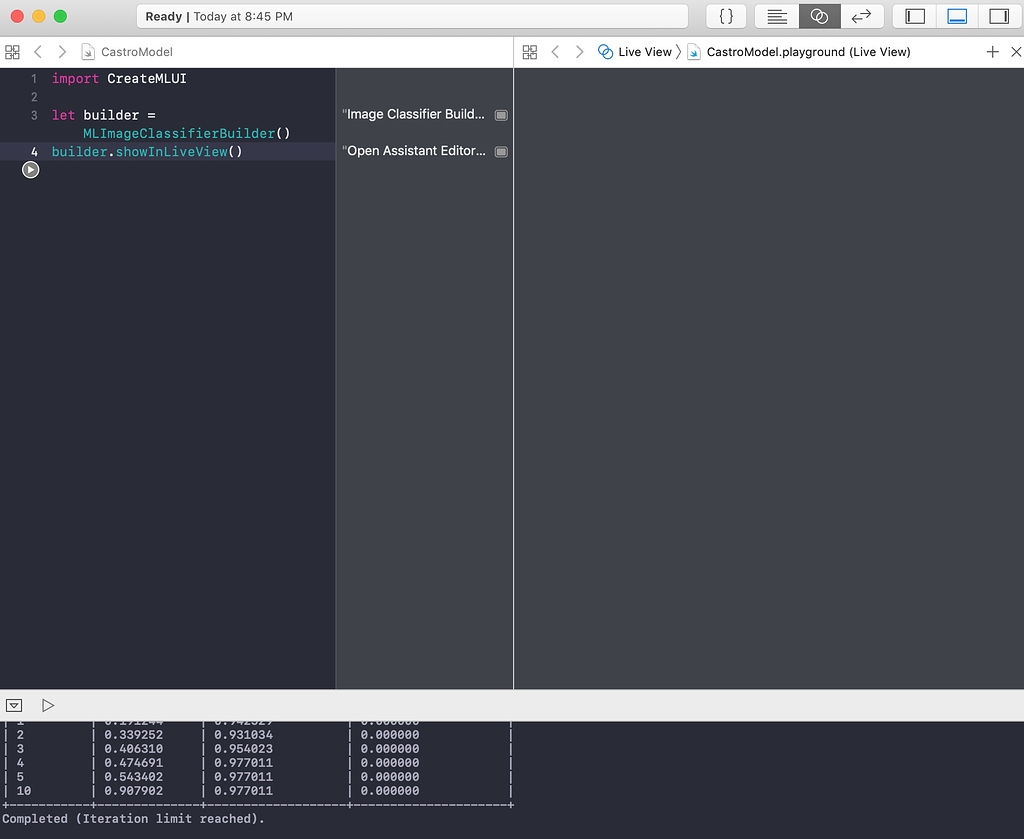The height and width of the screenshot is (839, 1024).
Task: Click Completed (Iteration limit reached) message
Action: point(133,819)
